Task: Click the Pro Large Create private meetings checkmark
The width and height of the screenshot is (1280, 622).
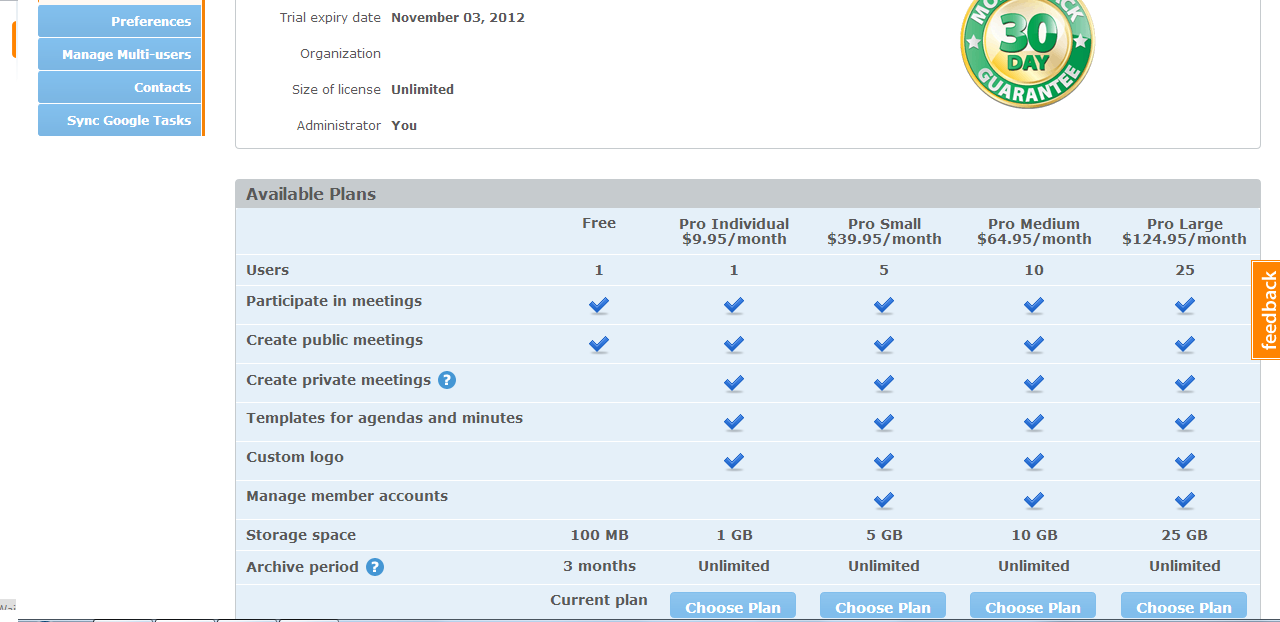Action: [1185, 383]
